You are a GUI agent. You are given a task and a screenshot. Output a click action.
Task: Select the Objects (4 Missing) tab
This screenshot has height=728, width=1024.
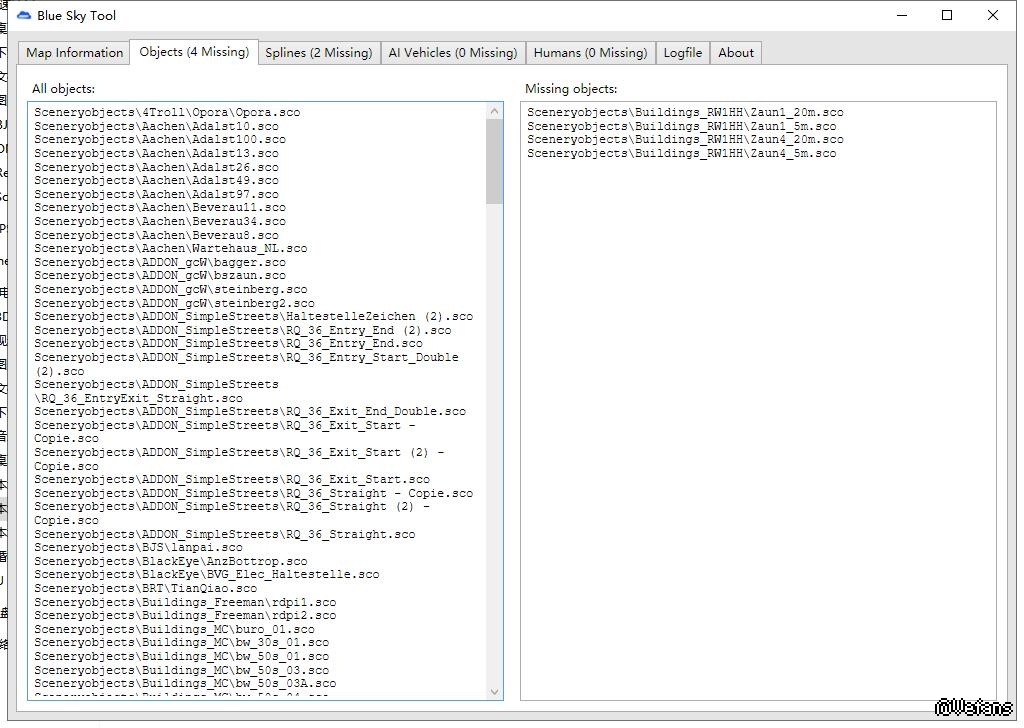pos(194,52)
